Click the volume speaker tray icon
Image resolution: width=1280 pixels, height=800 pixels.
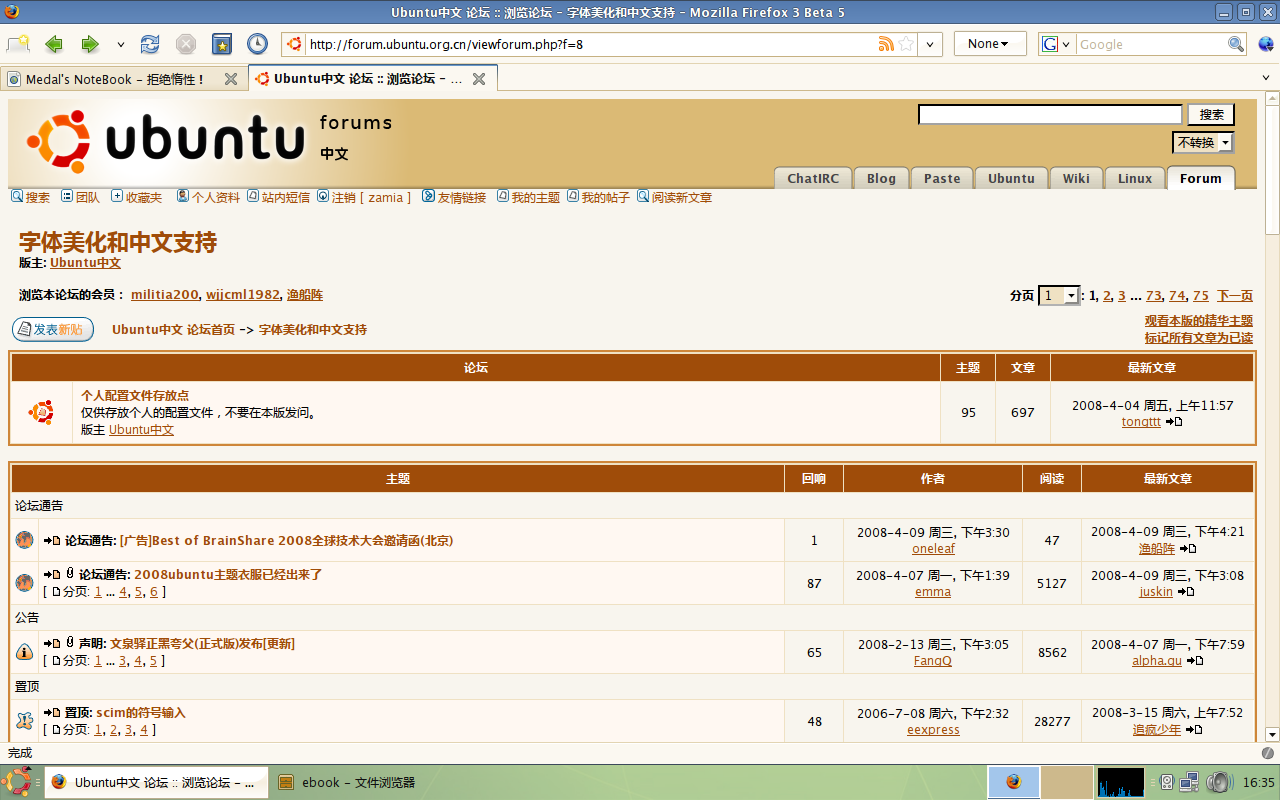click(x=1219, y=782)
